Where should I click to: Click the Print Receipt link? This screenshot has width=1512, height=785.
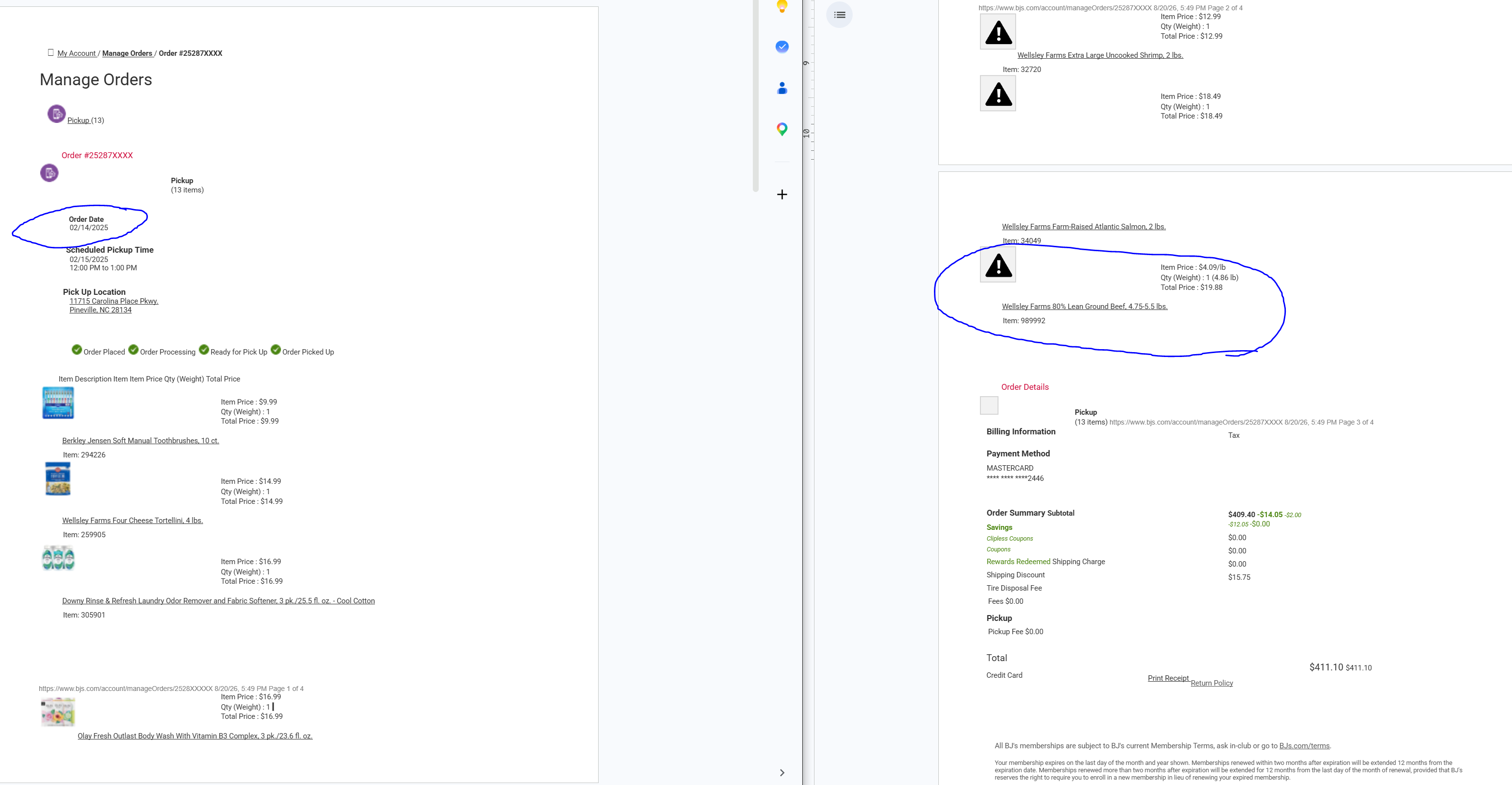click(x=1168, y=678)
